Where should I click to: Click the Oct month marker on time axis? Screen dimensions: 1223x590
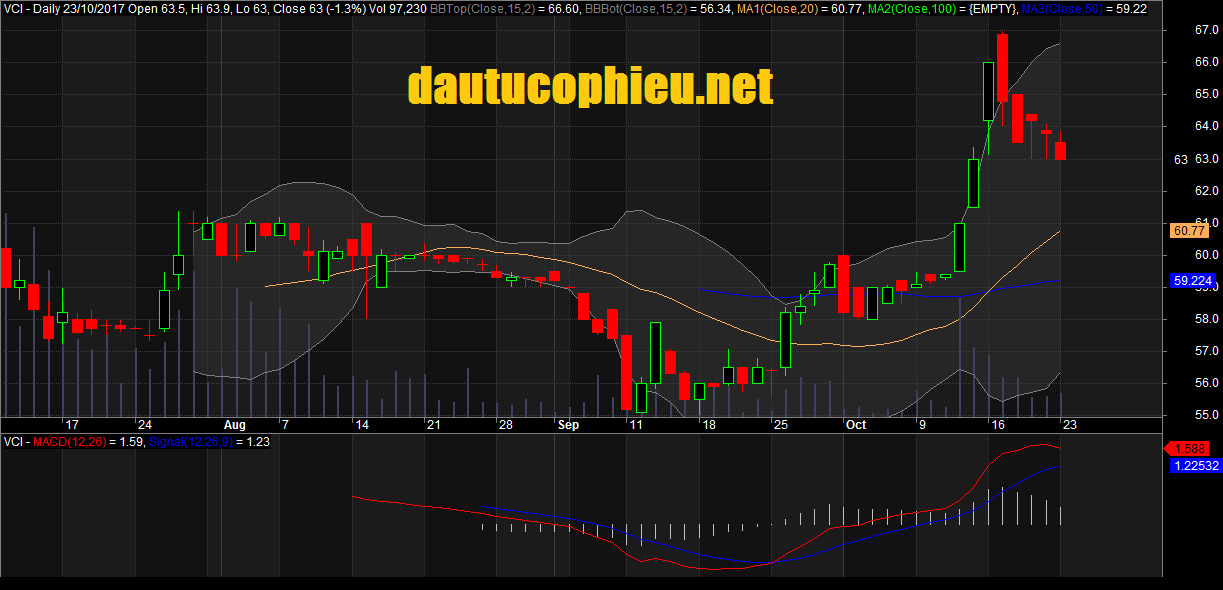point(856,425)
